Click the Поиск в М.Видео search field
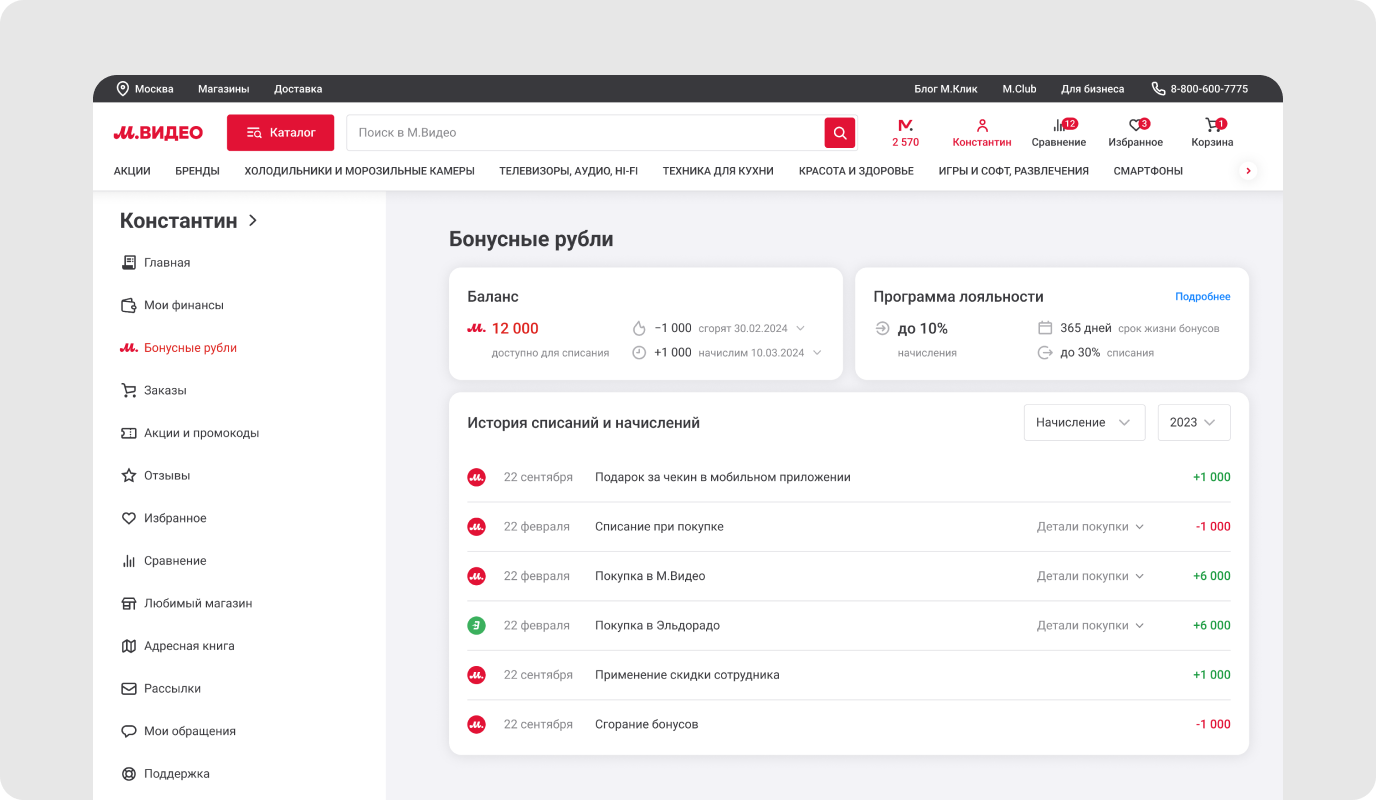The image size is (1376, 800). (x=585, y=133)
